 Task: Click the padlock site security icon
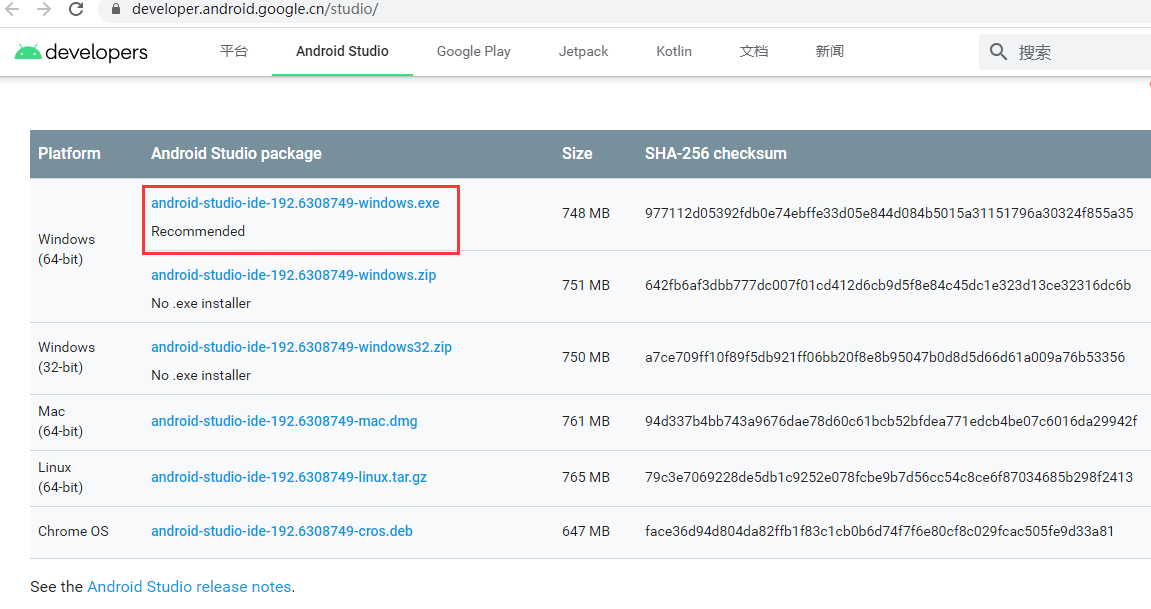116,10
